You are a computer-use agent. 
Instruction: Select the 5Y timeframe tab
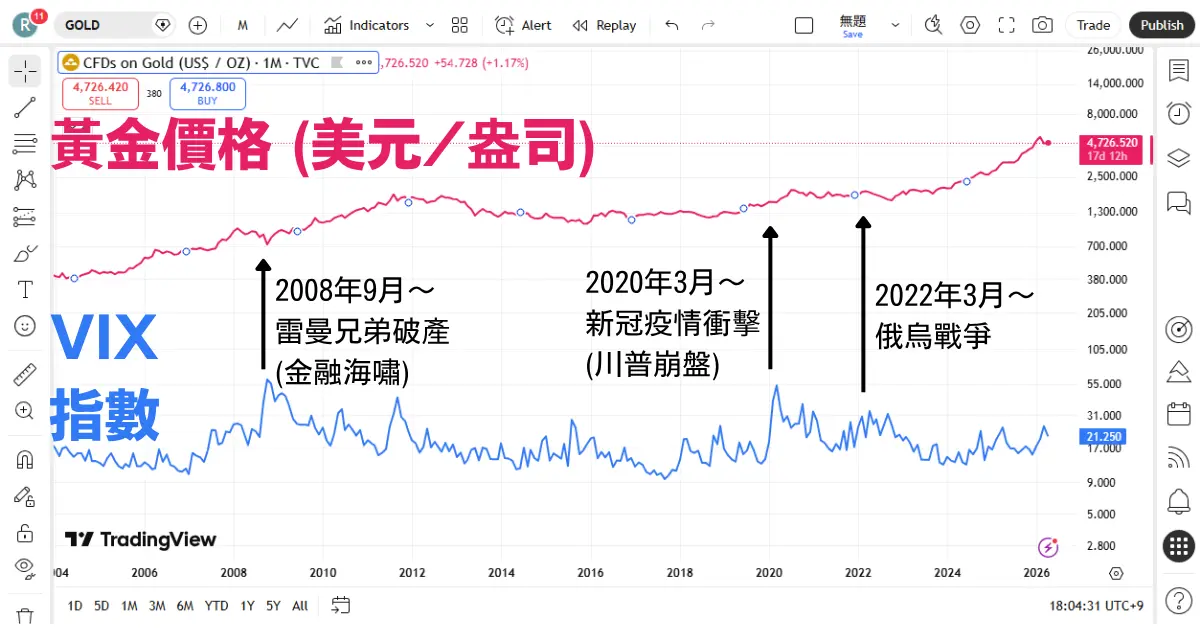273,606
